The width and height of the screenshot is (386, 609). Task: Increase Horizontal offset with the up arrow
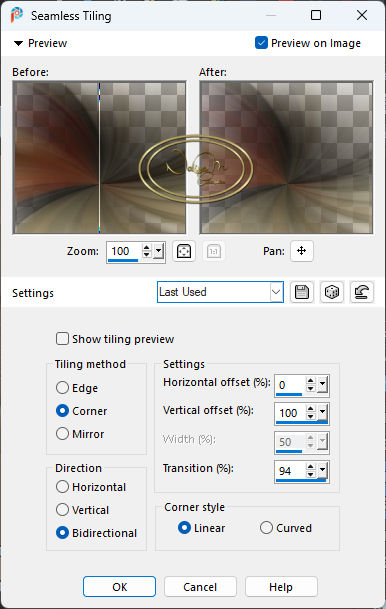[x=310, y=381]
